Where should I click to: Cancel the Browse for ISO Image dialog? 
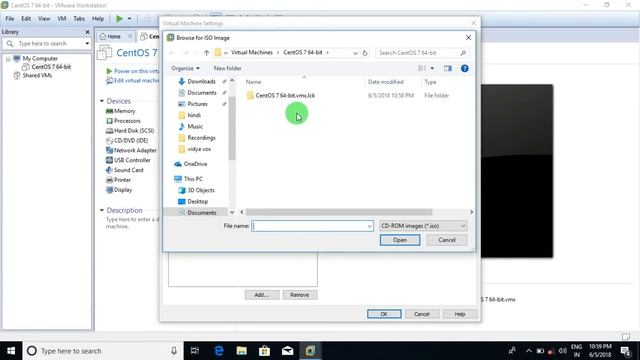tap(447, 240)
